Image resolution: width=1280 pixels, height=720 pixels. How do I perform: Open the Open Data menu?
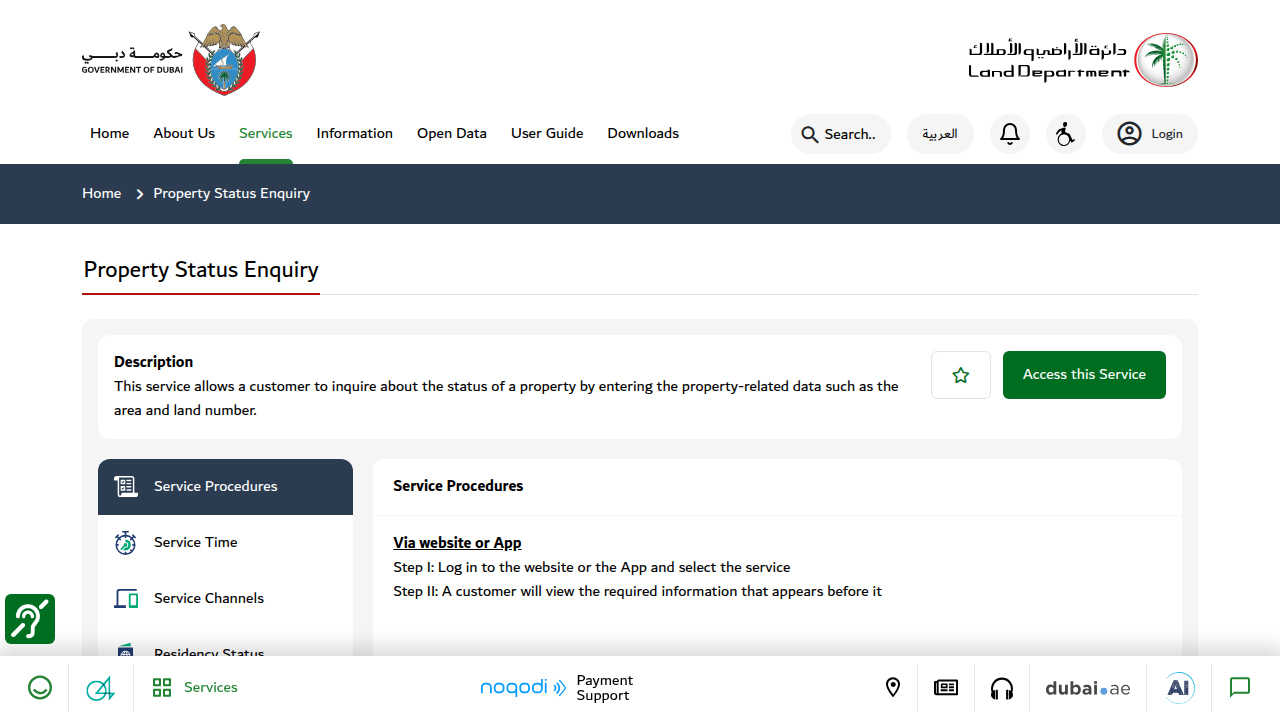coord(452,133)
